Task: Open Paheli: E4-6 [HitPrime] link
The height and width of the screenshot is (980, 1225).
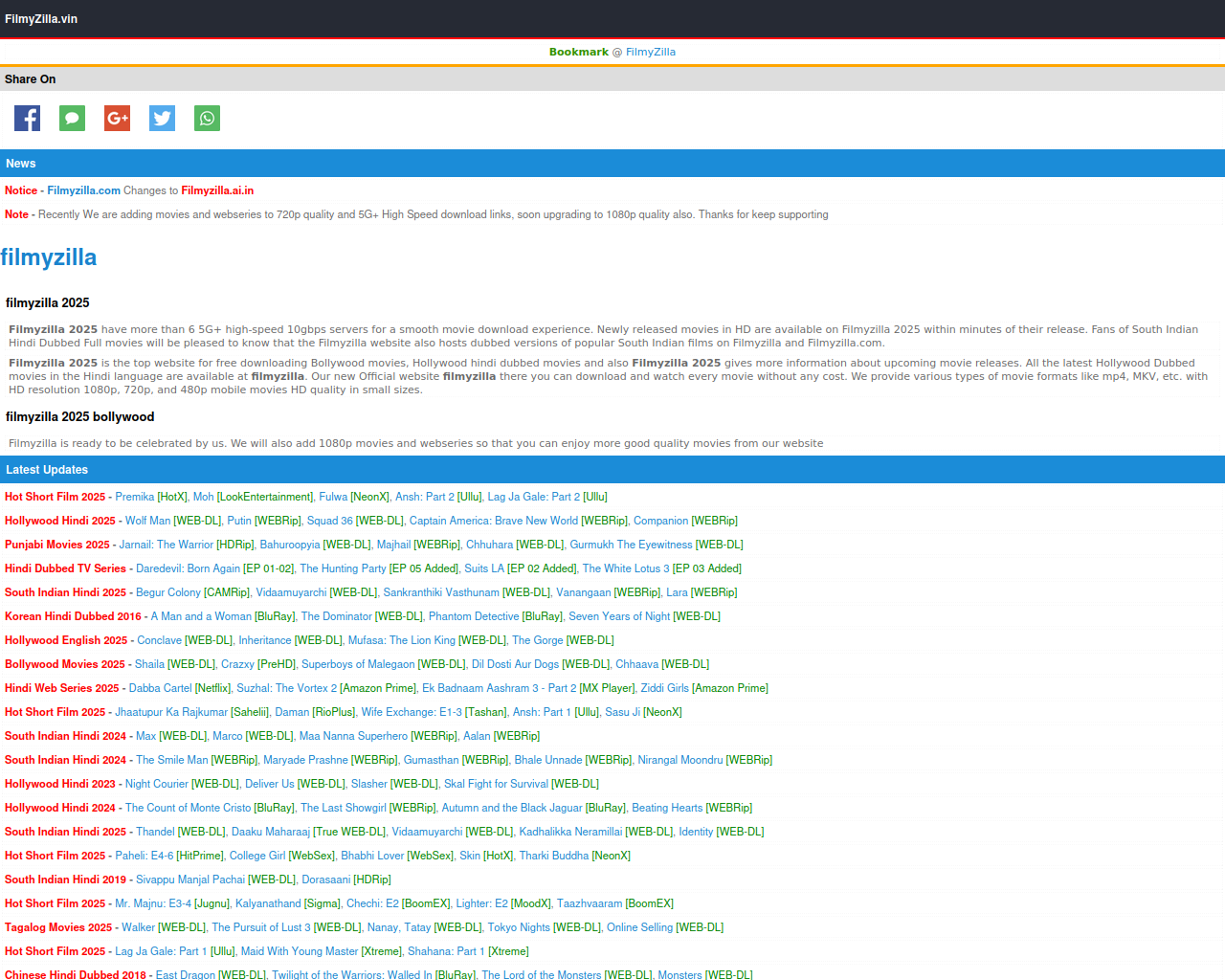Action: (x=169, y=856)
